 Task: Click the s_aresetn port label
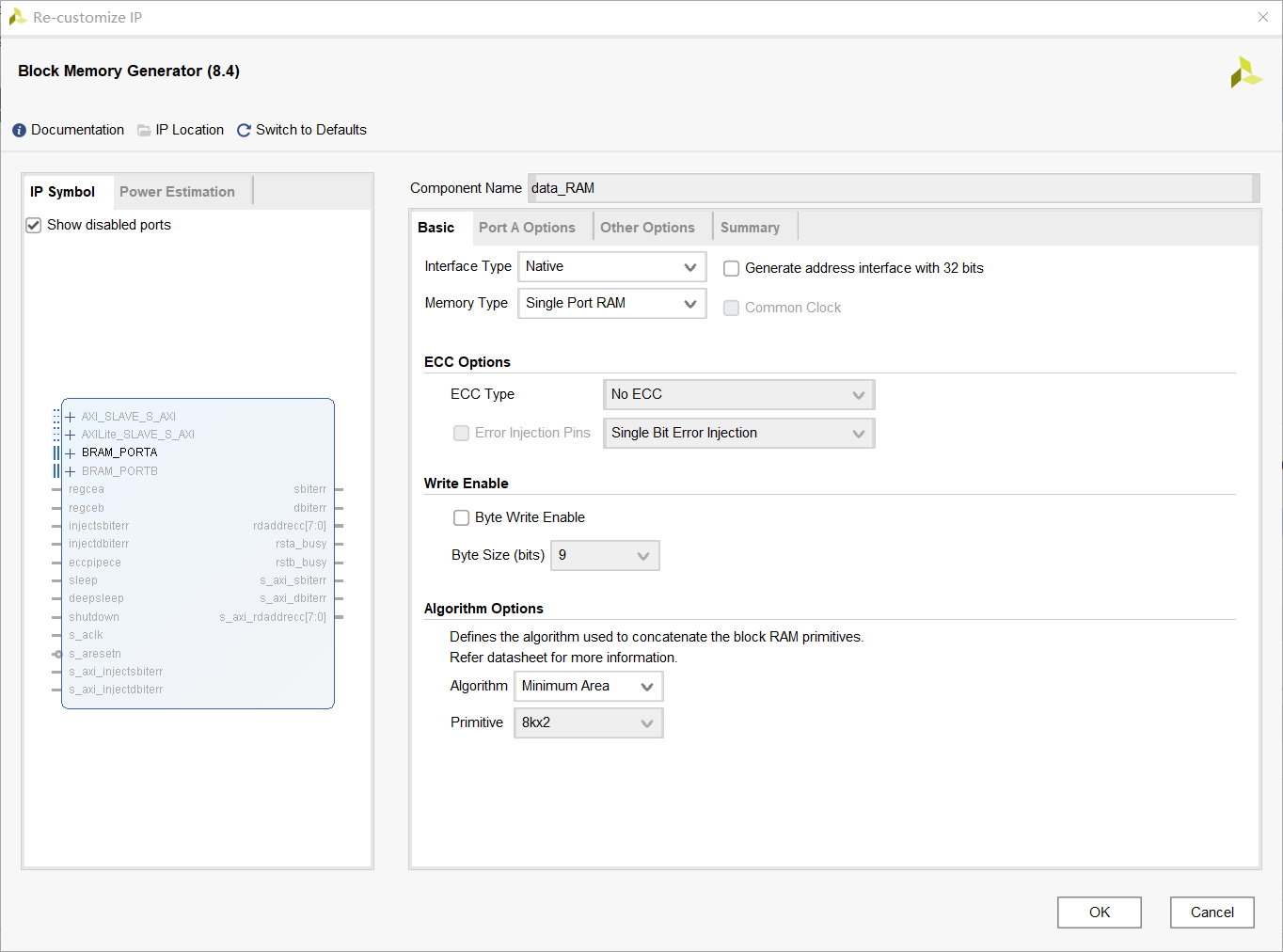click(x=95, y=654)
